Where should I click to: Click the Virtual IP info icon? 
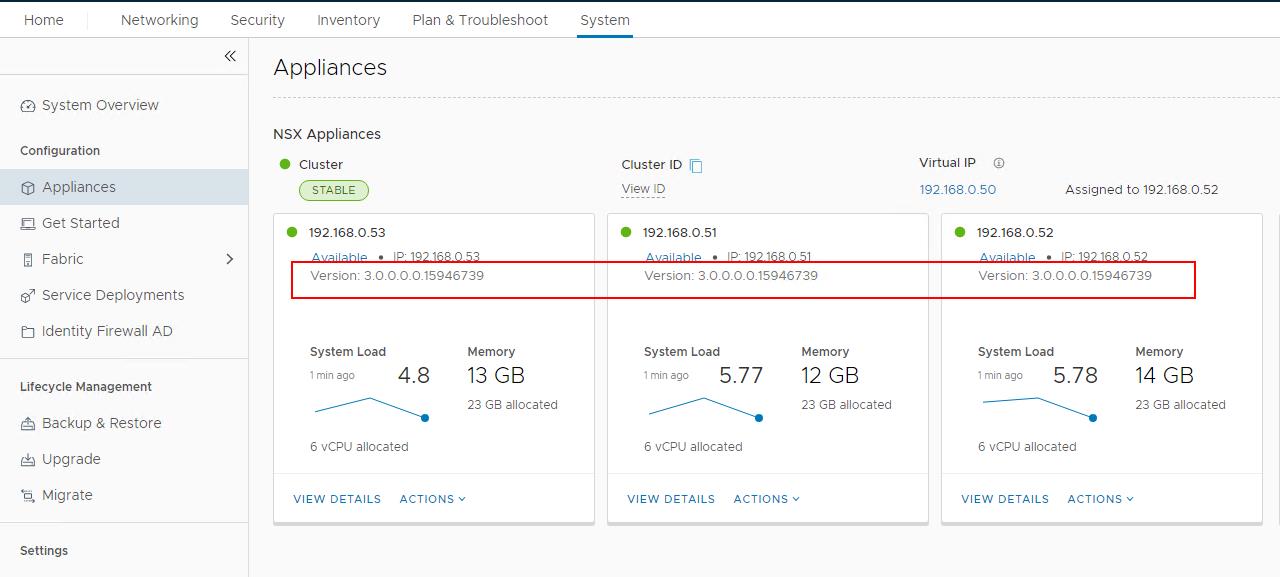tap(998, 163)
